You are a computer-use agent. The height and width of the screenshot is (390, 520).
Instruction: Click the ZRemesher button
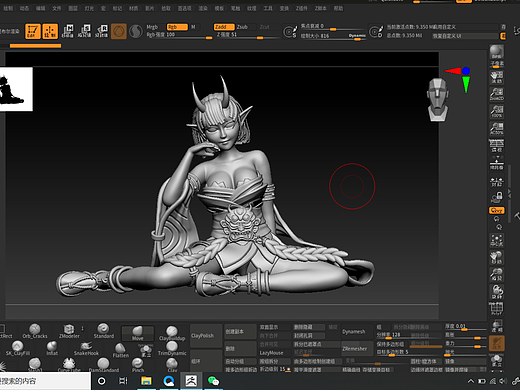pyautogui.click(x=356, y=348)
